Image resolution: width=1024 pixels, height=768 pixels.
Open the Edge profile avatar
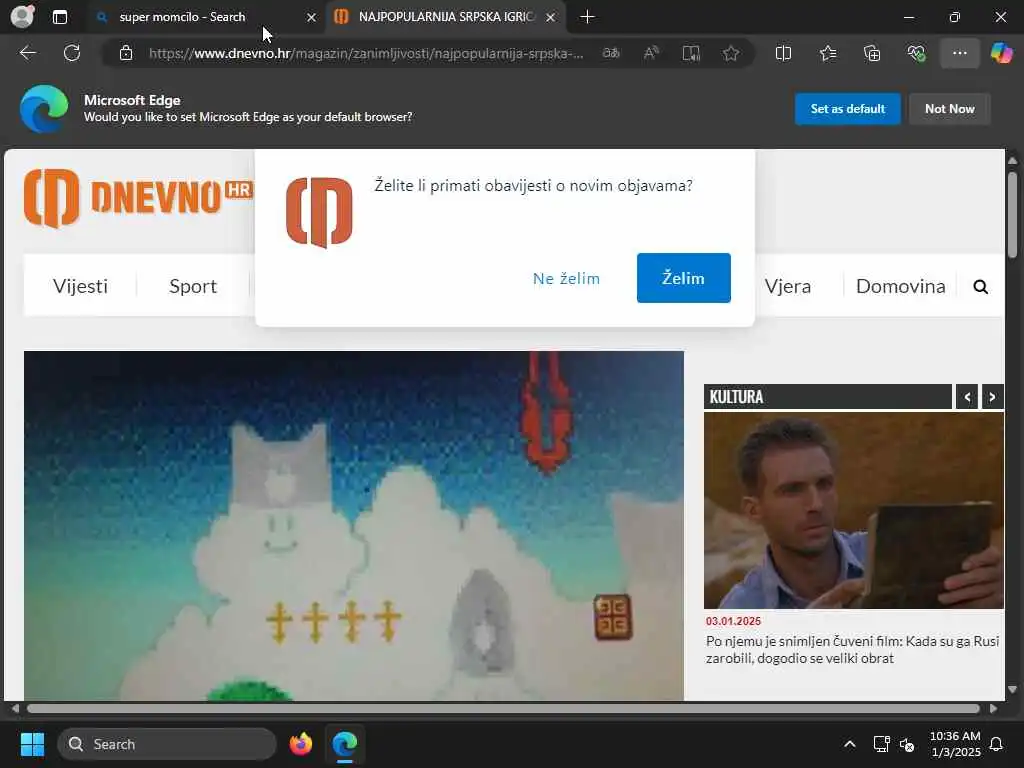tap(22, 16)
